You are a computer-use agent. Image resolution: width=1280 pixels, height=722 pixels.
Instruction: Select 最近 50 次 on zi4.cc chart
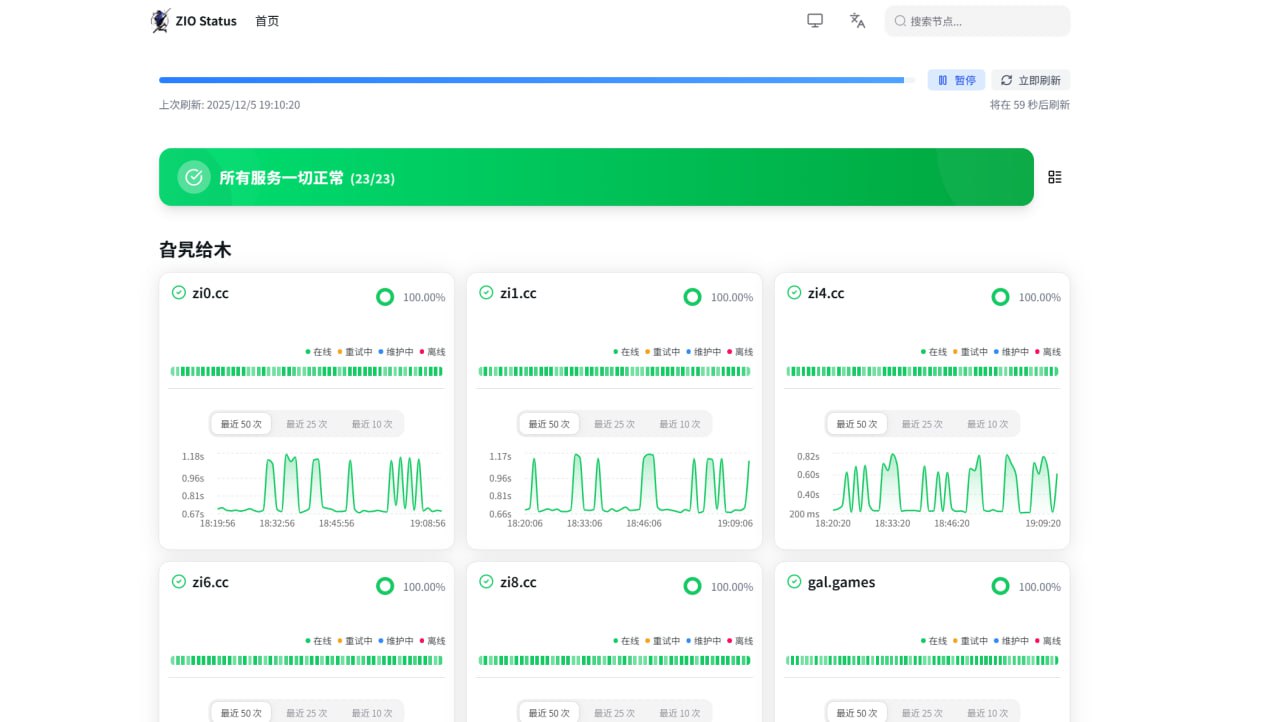pos(857,424)
